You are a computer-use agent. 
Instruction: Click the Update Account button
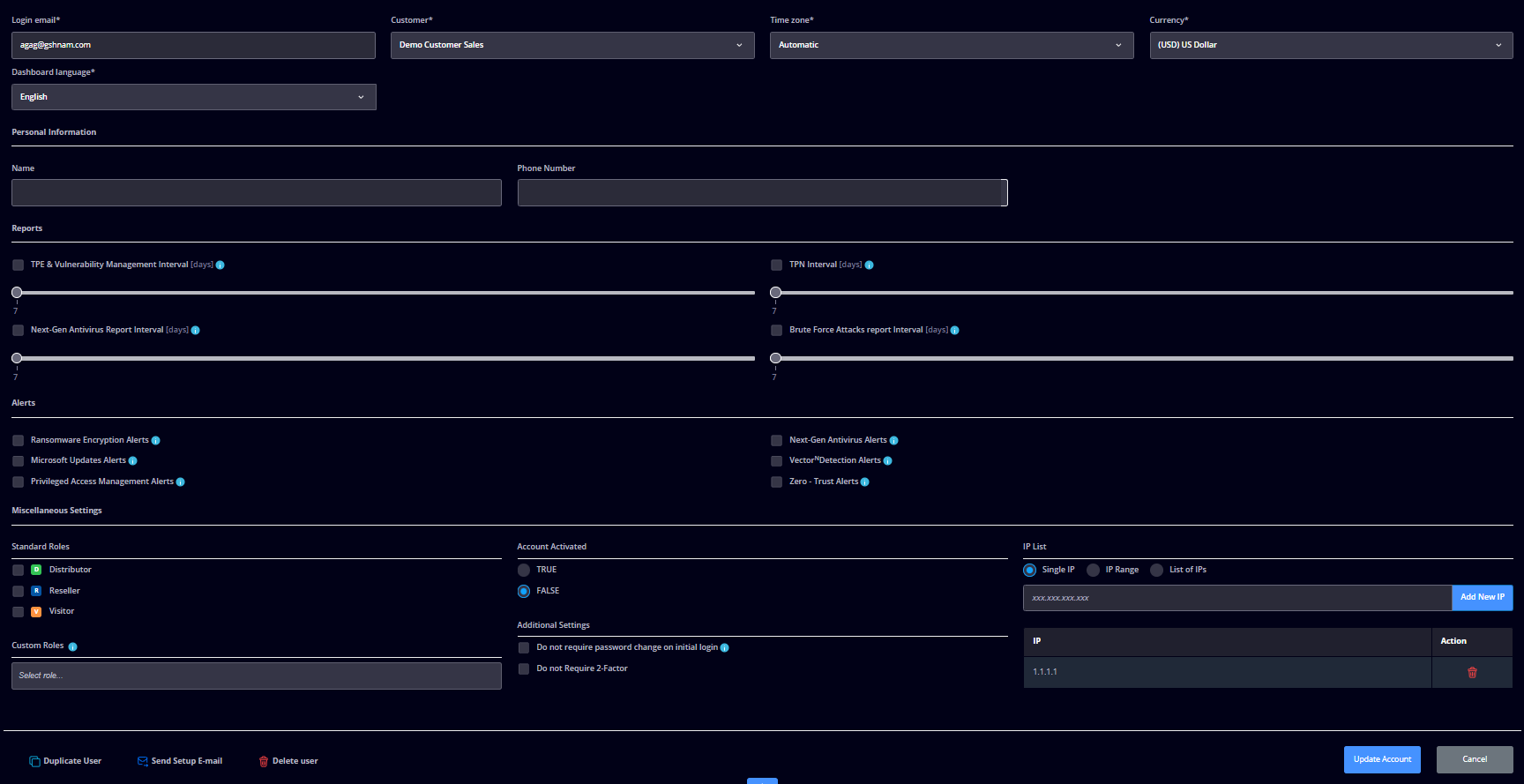(x=1382, y=759)
